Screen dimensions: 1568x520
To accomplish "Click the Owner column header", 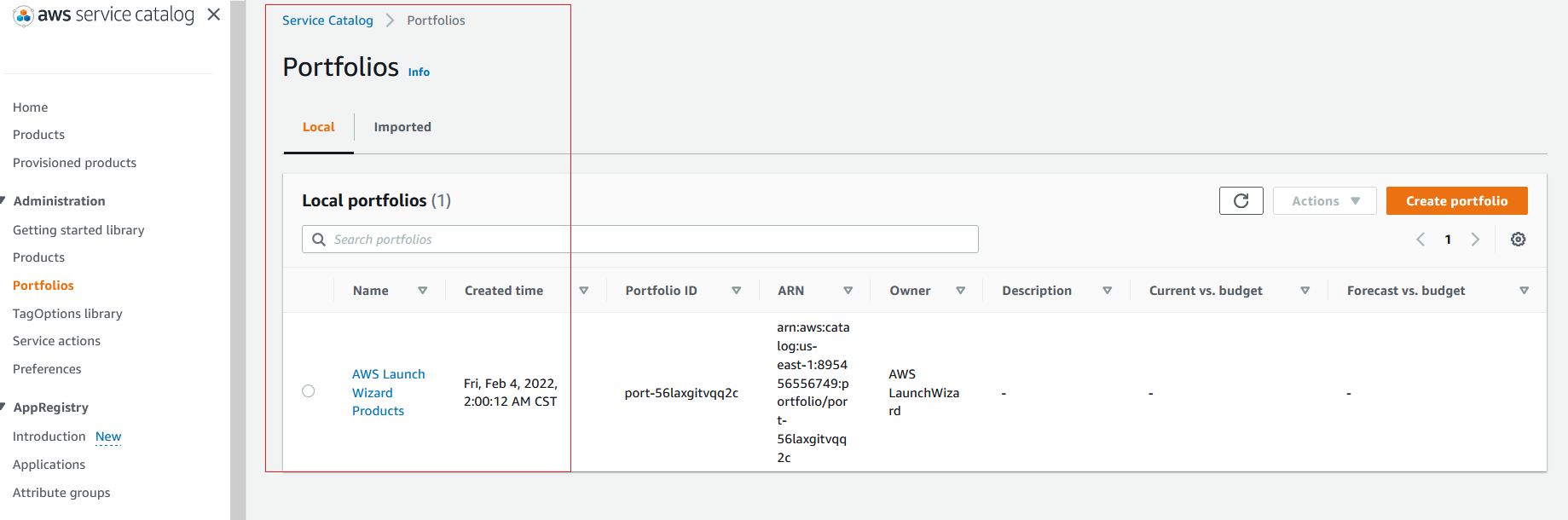I will [x=910, y=291].
